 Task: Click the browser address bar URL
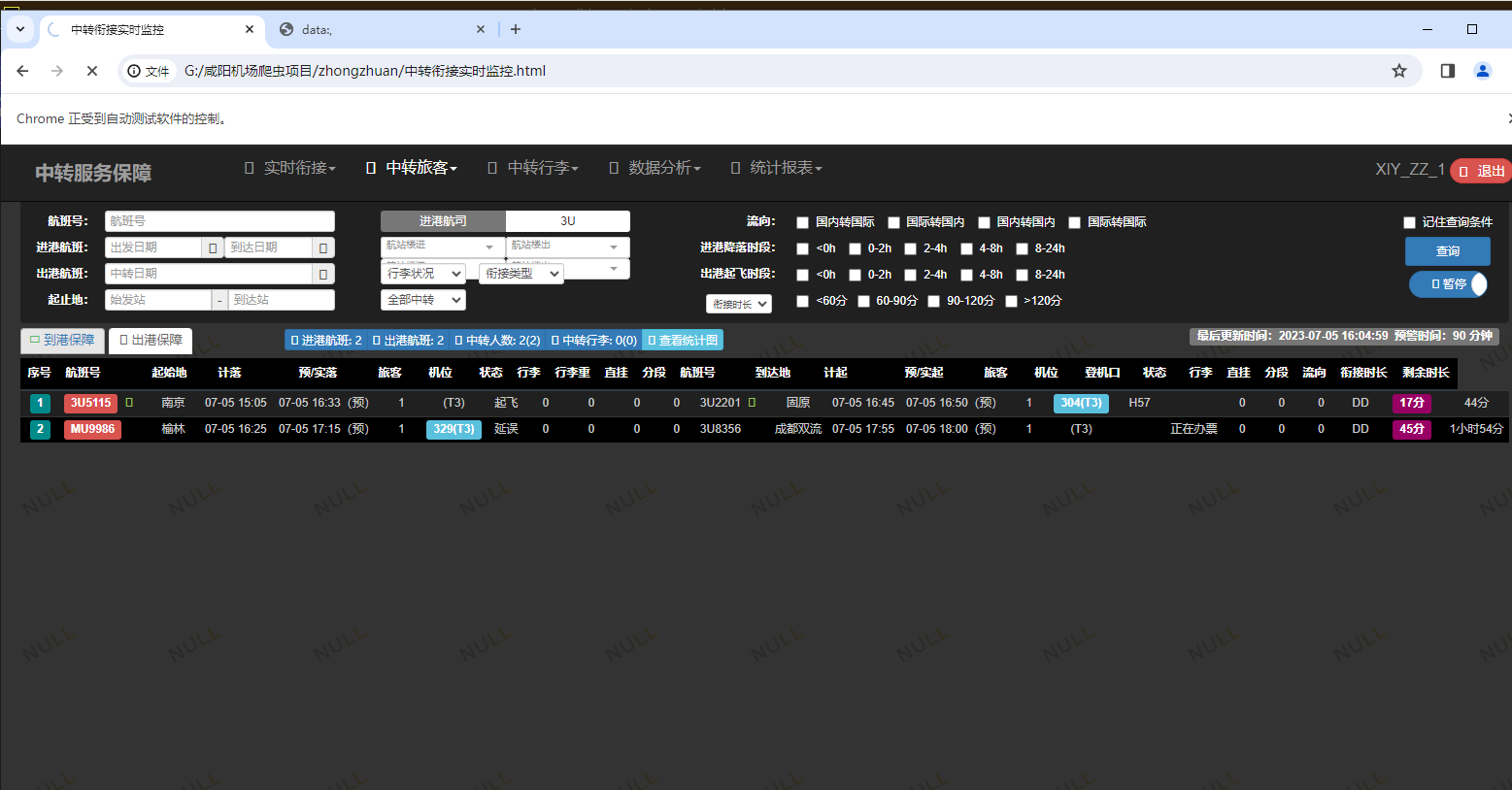[365, 71]
